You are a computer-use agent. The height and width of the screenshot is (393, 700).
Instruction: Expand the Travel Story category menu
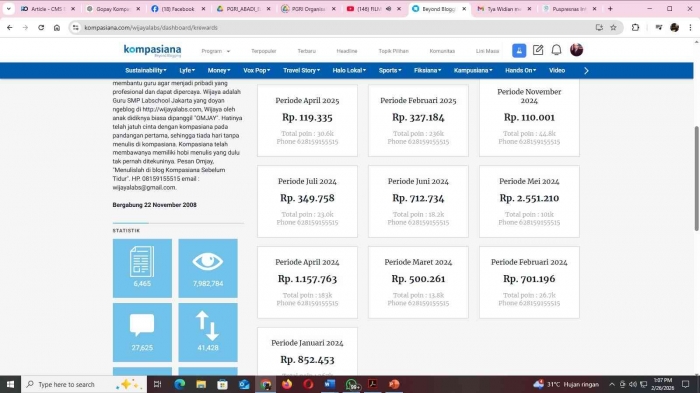[301, 71]
